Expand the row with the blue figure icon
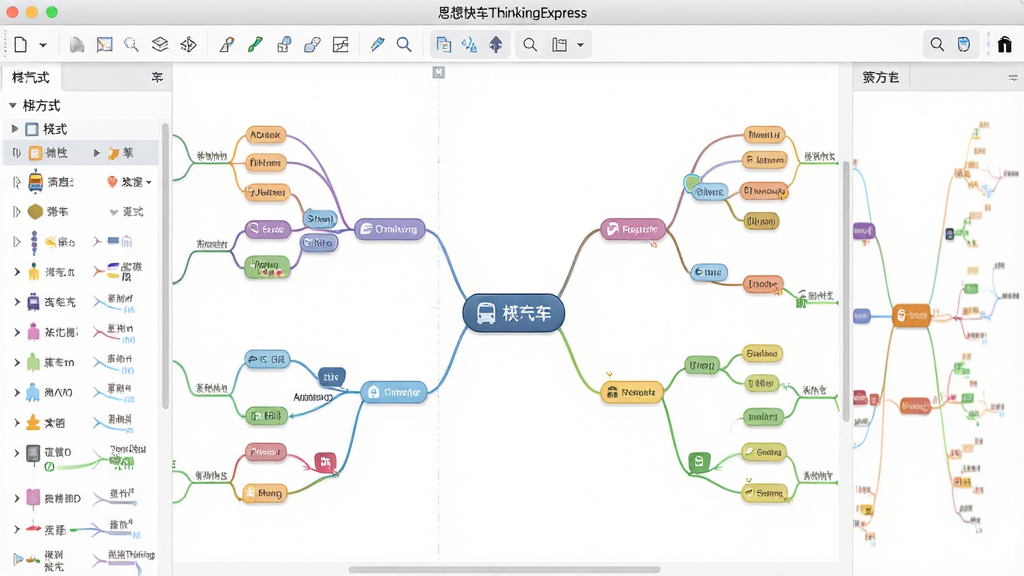Image resolution: width=1024 pixels, height=576 pixels. coord(18,392)
